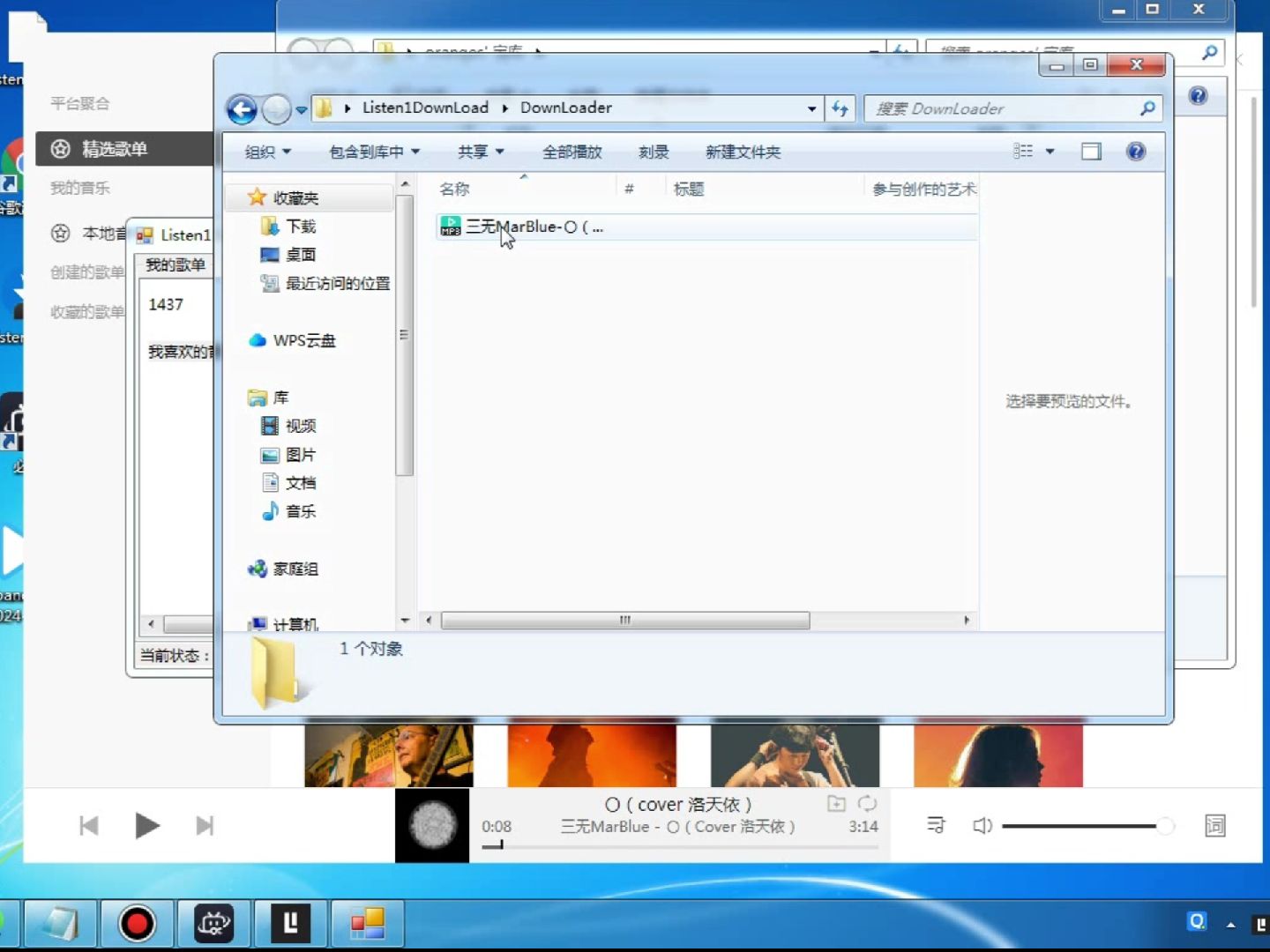Skip to the next track

205,826
